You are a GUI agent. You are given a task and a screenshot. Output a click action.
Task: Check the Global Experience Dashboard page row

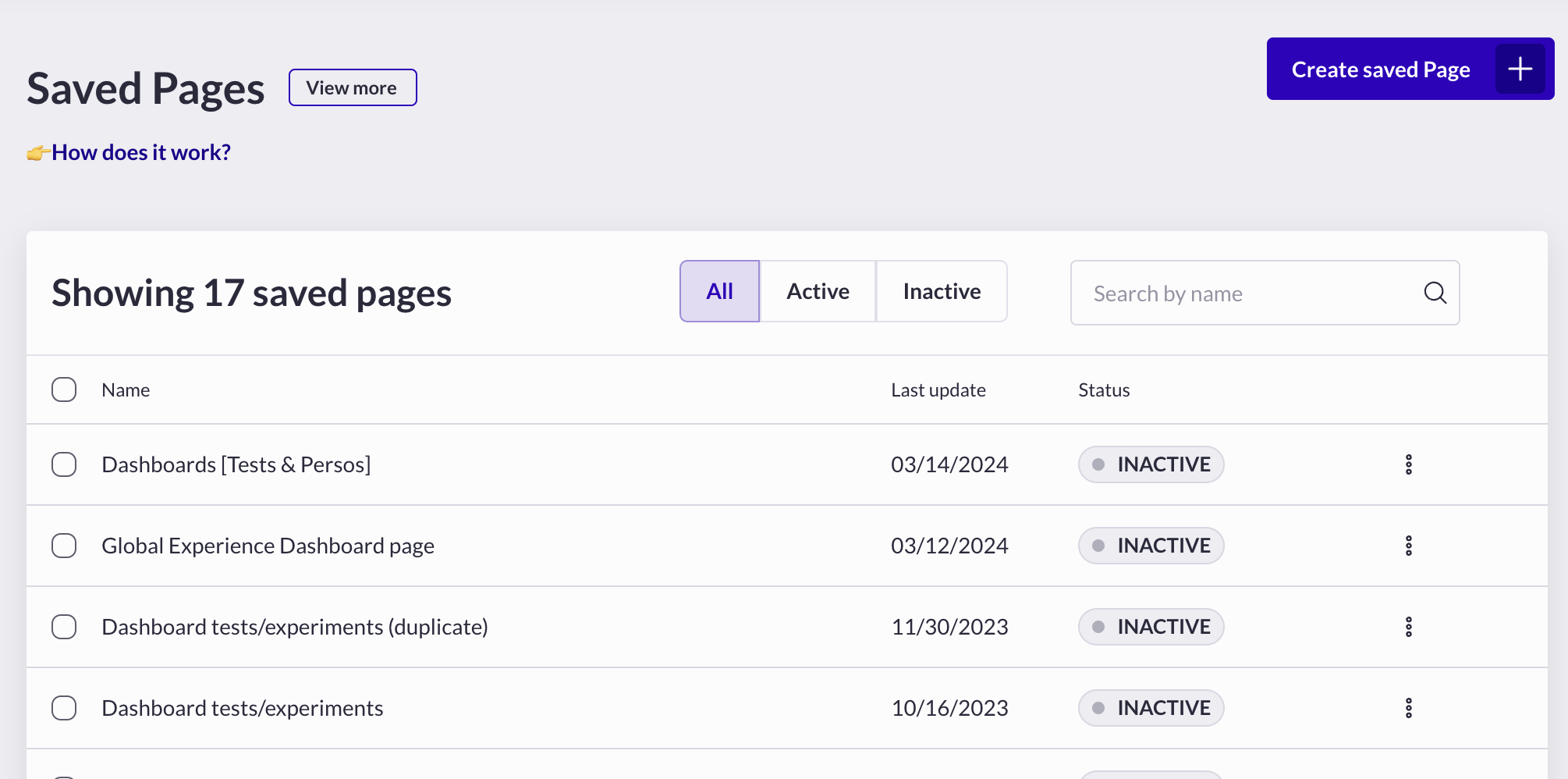[64, 546]
